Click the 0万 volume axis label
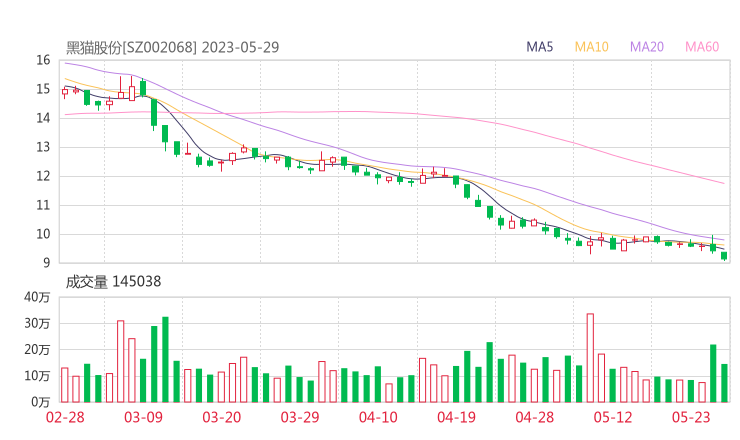740x440 pixels. (x=40, y=402)
